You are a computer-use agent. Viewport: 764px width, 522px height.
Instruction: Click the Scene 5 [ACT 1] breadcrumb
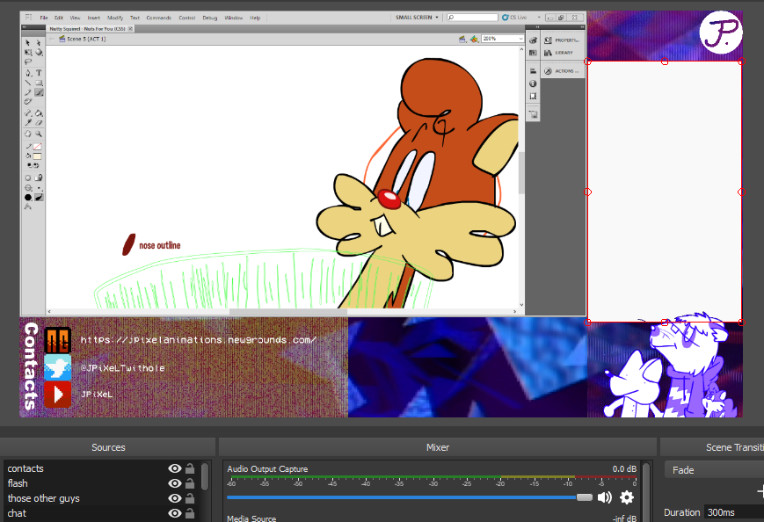(82, 39)
